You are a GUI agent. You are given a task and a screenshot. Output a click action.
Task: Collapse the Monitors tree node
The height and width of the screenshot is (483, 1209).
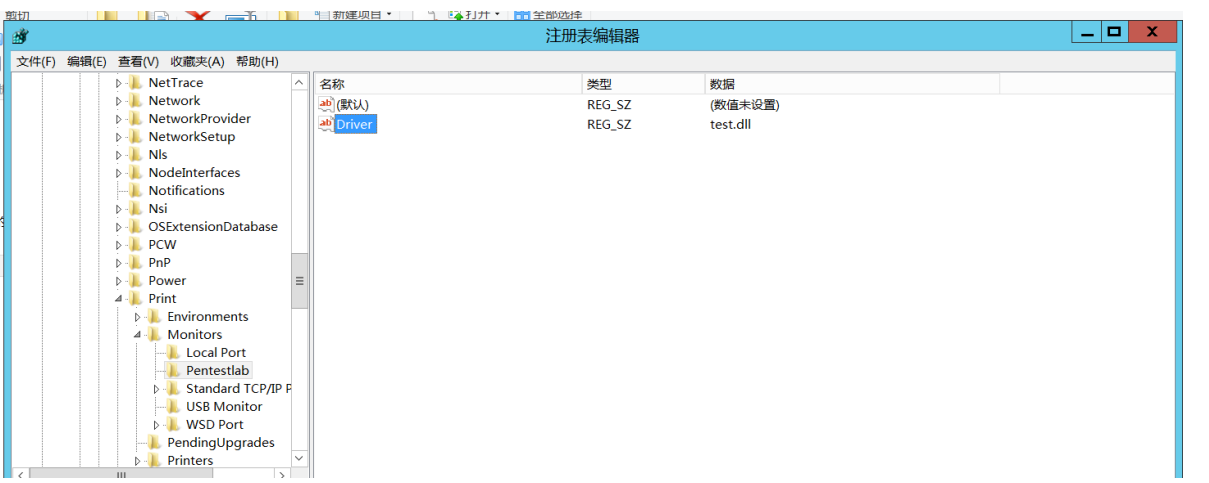[137, 334]
